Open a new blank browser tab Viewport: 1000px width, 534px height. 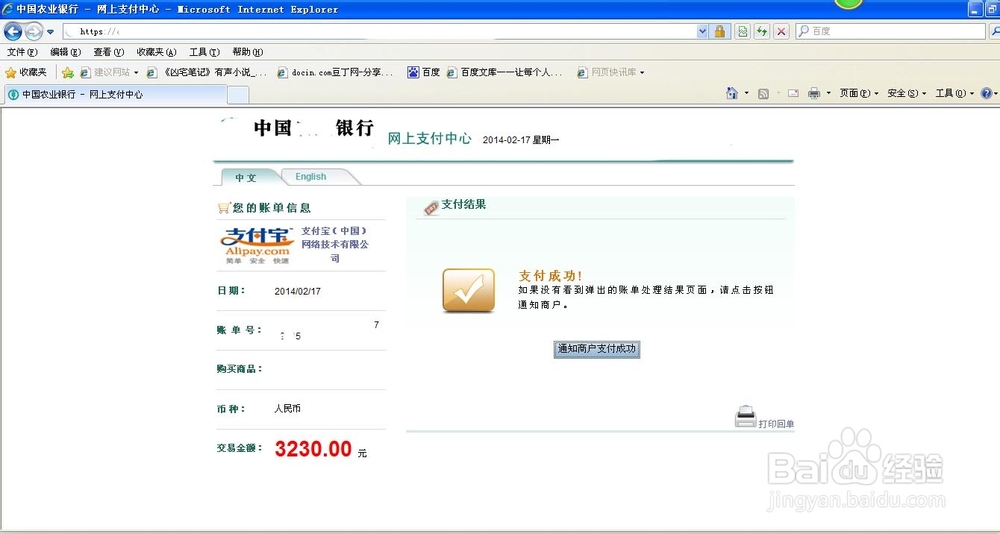pos(238,95)
